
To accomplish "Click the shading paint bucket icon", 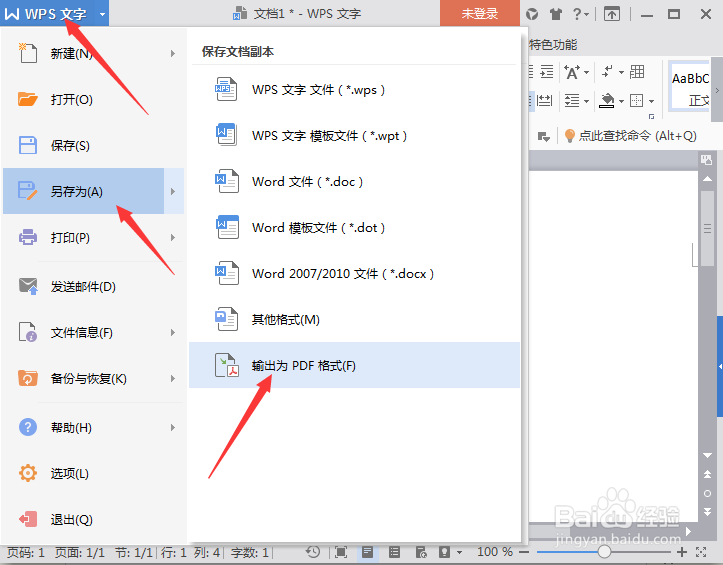I will click(607, 100).
